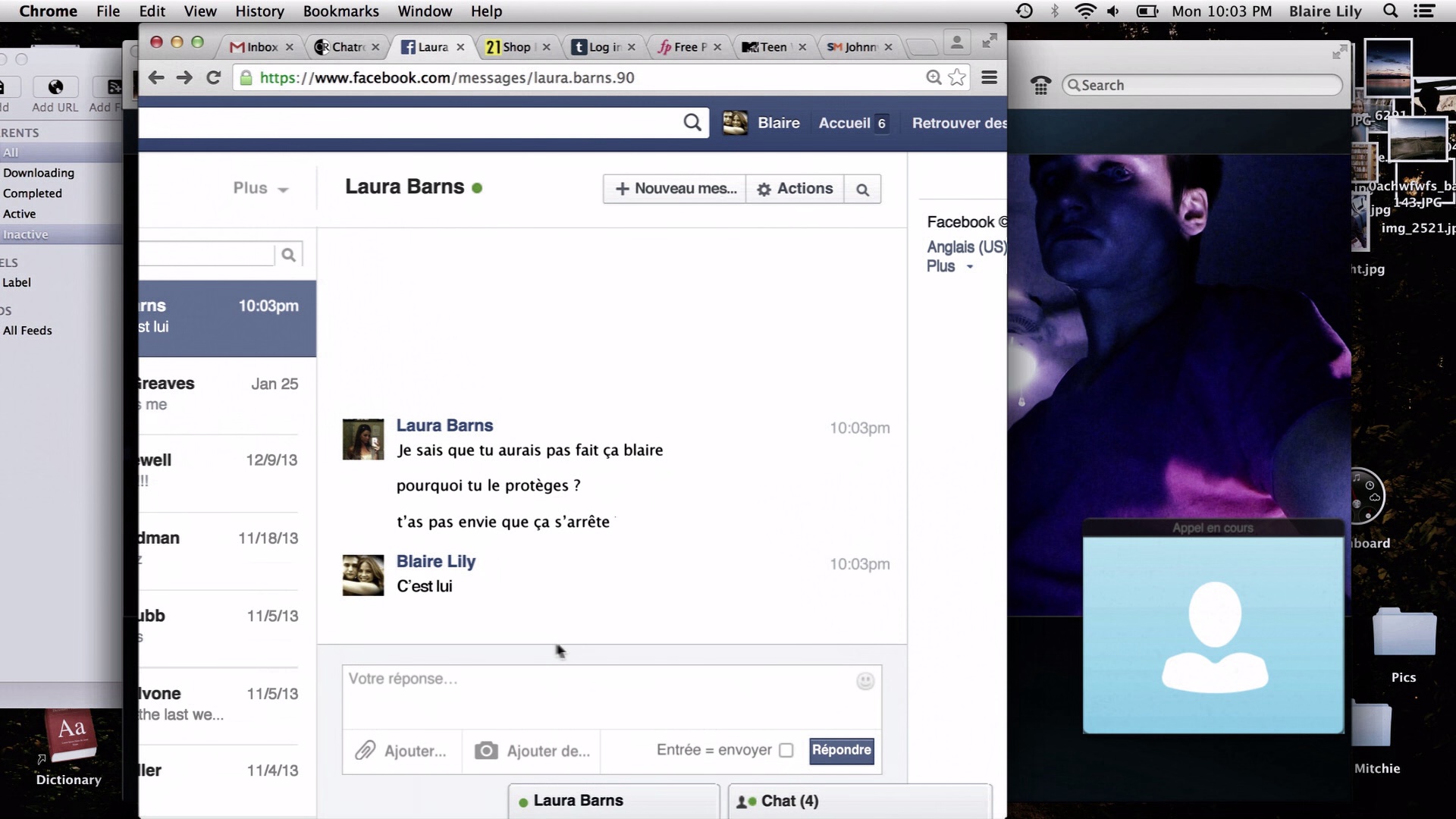
Task: Open the Actions dropdown menu
Action: [x=795, y=189]
